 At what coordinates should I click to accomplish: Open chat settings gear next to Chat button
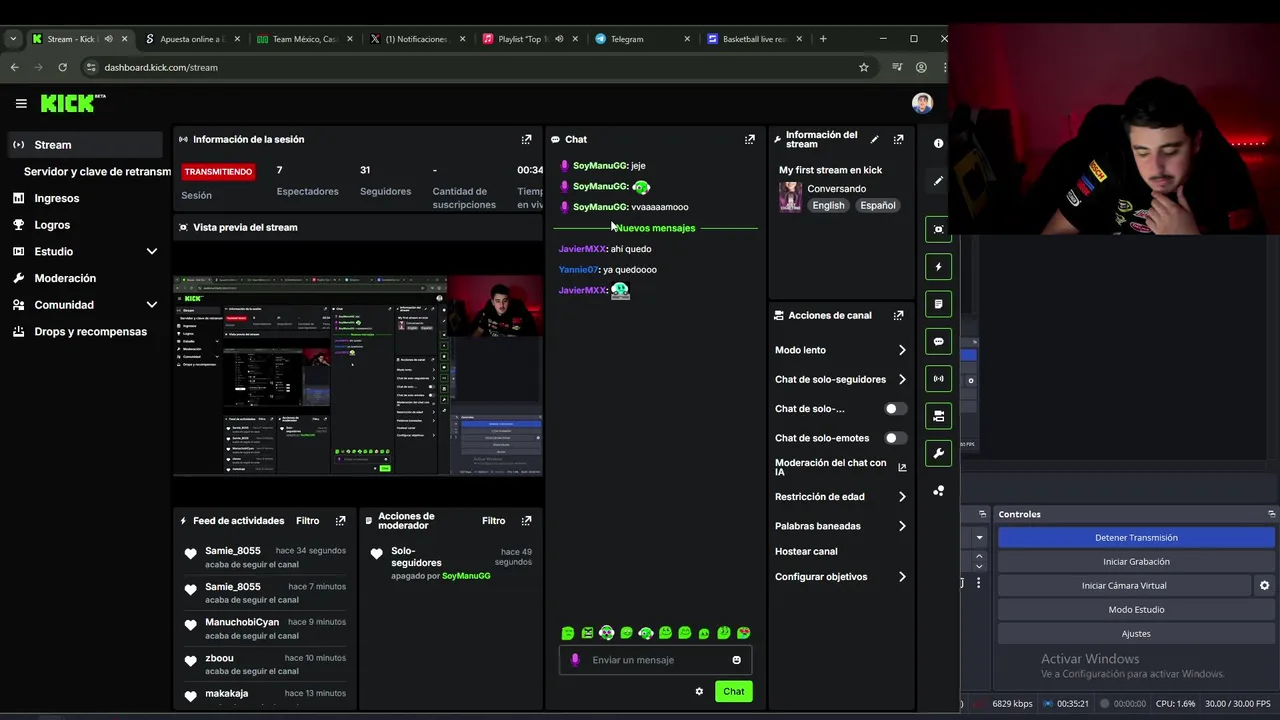click(699, 692)
